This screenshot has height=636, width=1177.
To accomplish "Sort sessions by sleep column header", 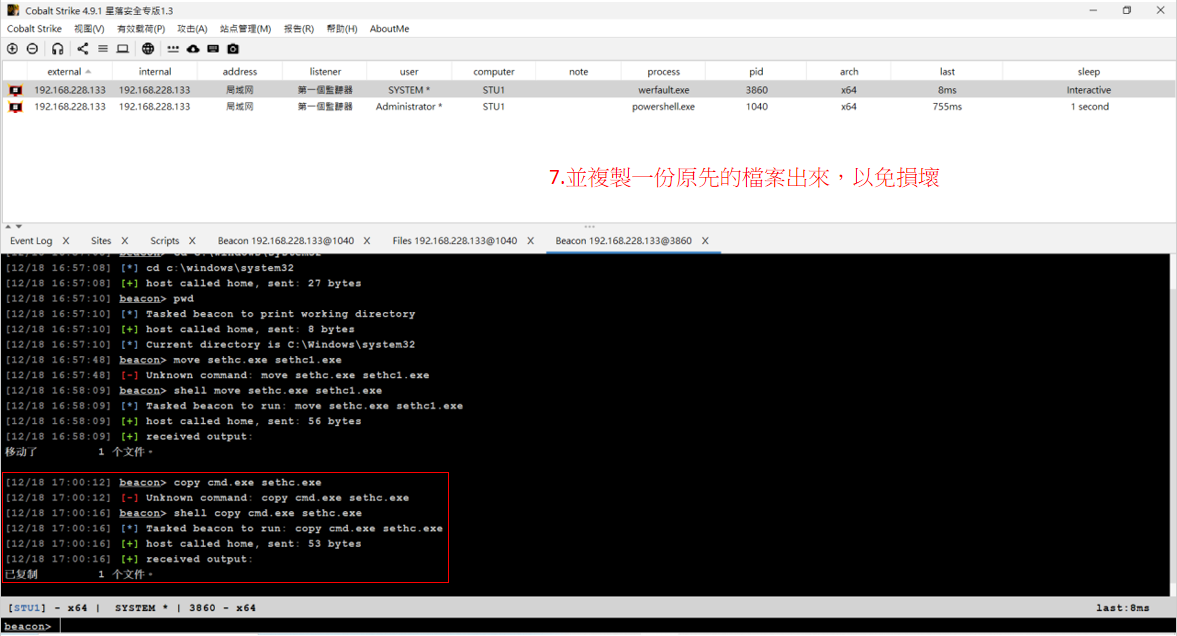I will tap(1088, 72).
